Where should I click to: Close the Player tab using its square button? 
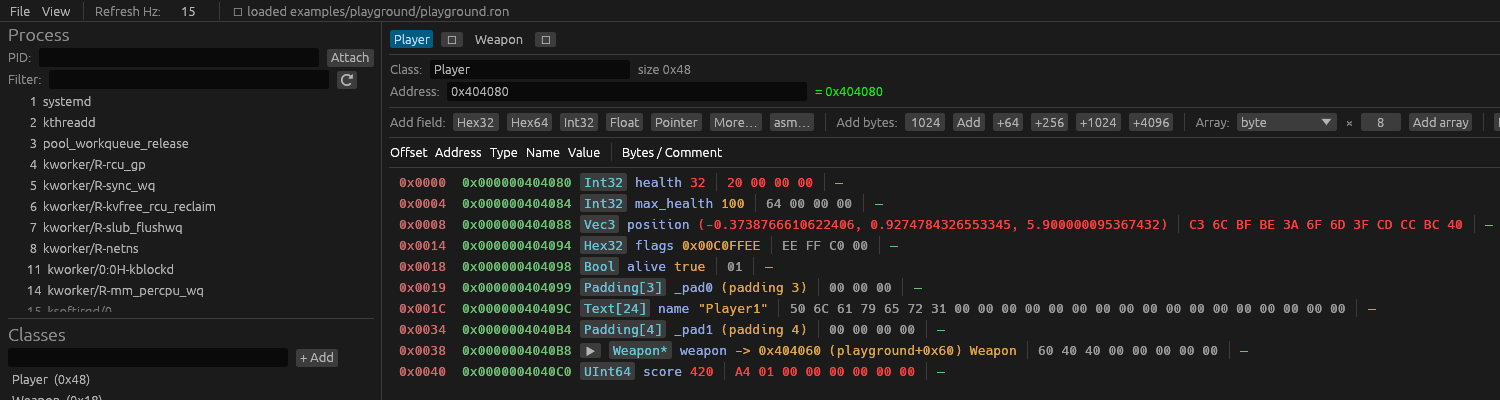(452, 40)
